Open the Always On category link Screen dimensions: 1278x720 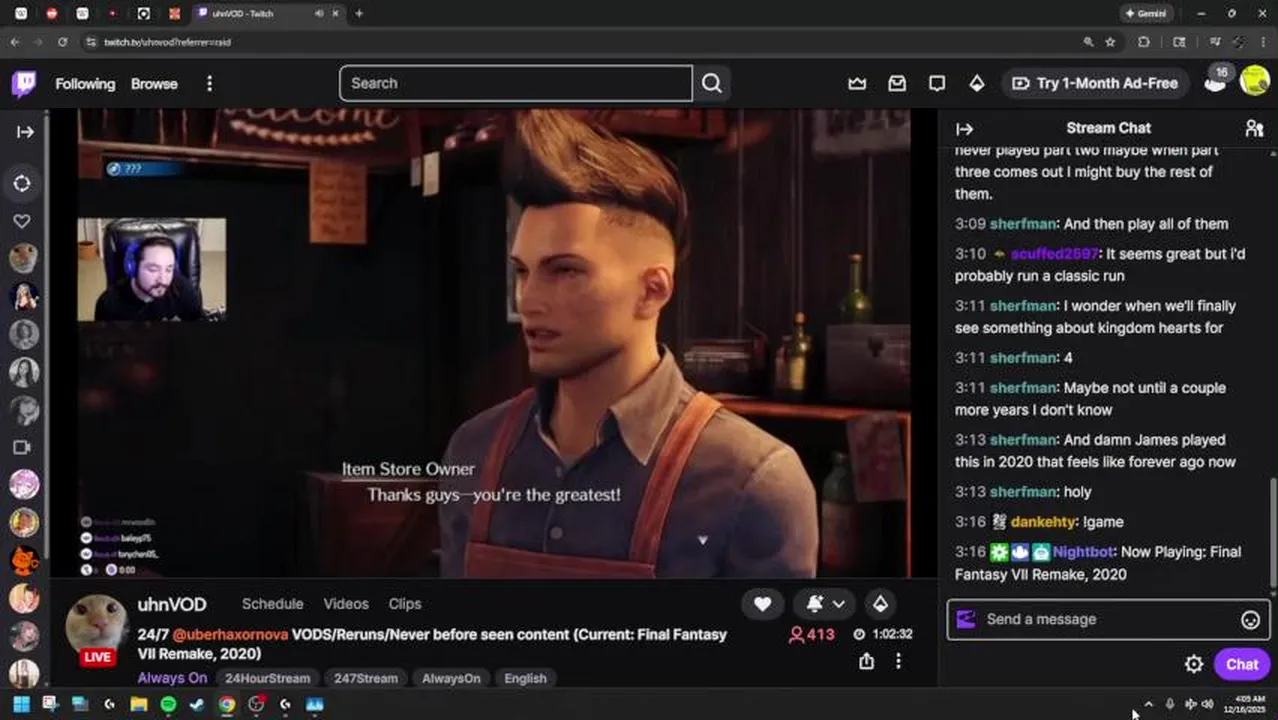[172, 678]
